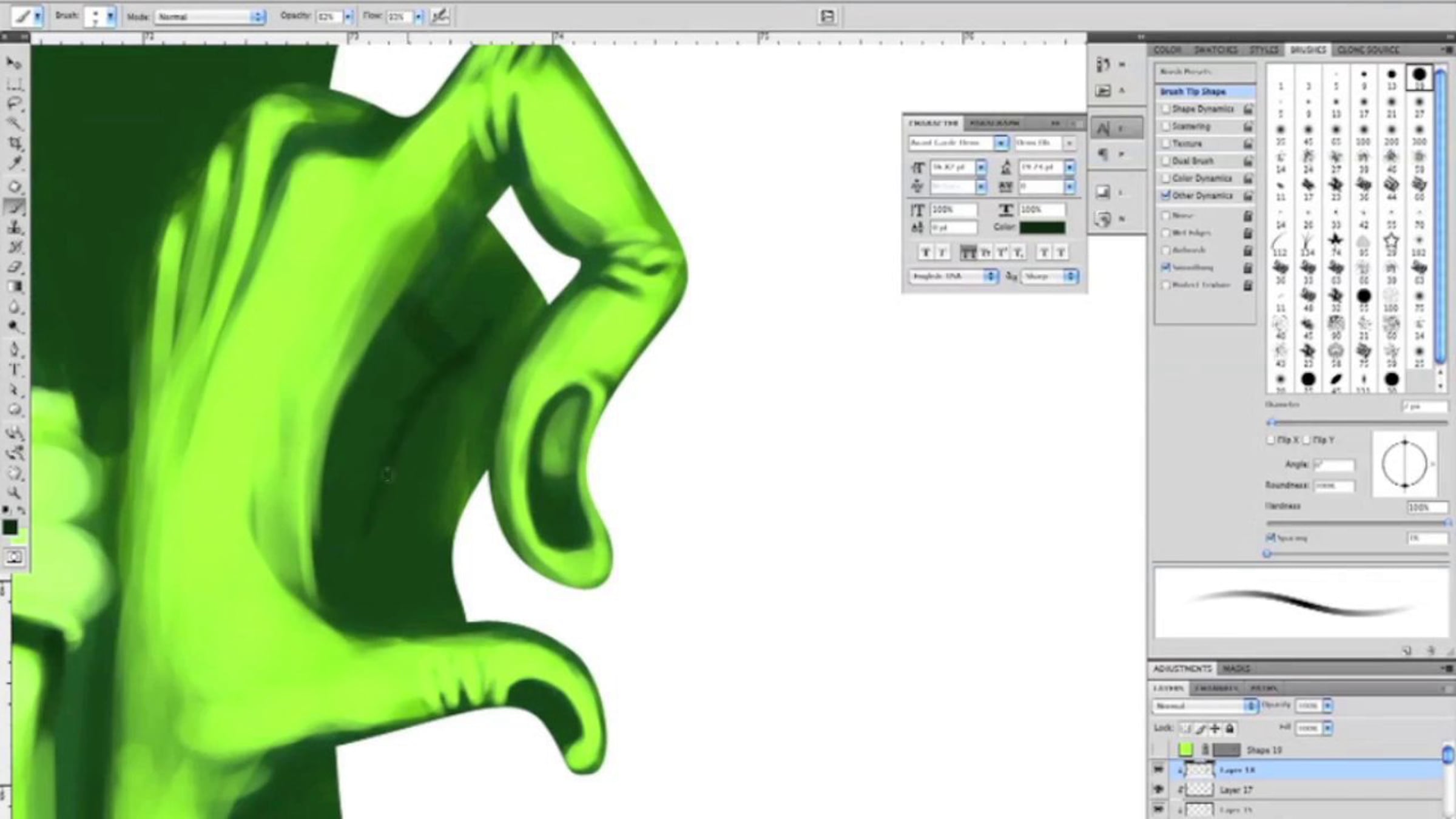Image resolution: width=1456 pixels, height=819 pixels.
Task: Open the brush Mode dropdown
Action: coord(210,17)
